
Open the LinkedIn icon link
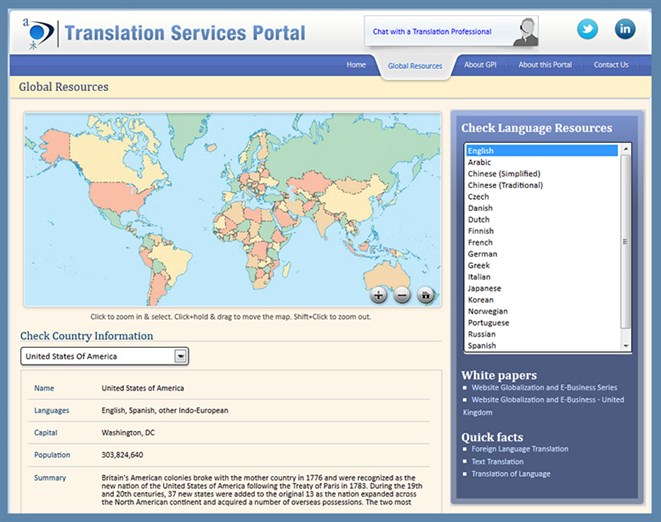pyautogui.click(x=625, y=29)
